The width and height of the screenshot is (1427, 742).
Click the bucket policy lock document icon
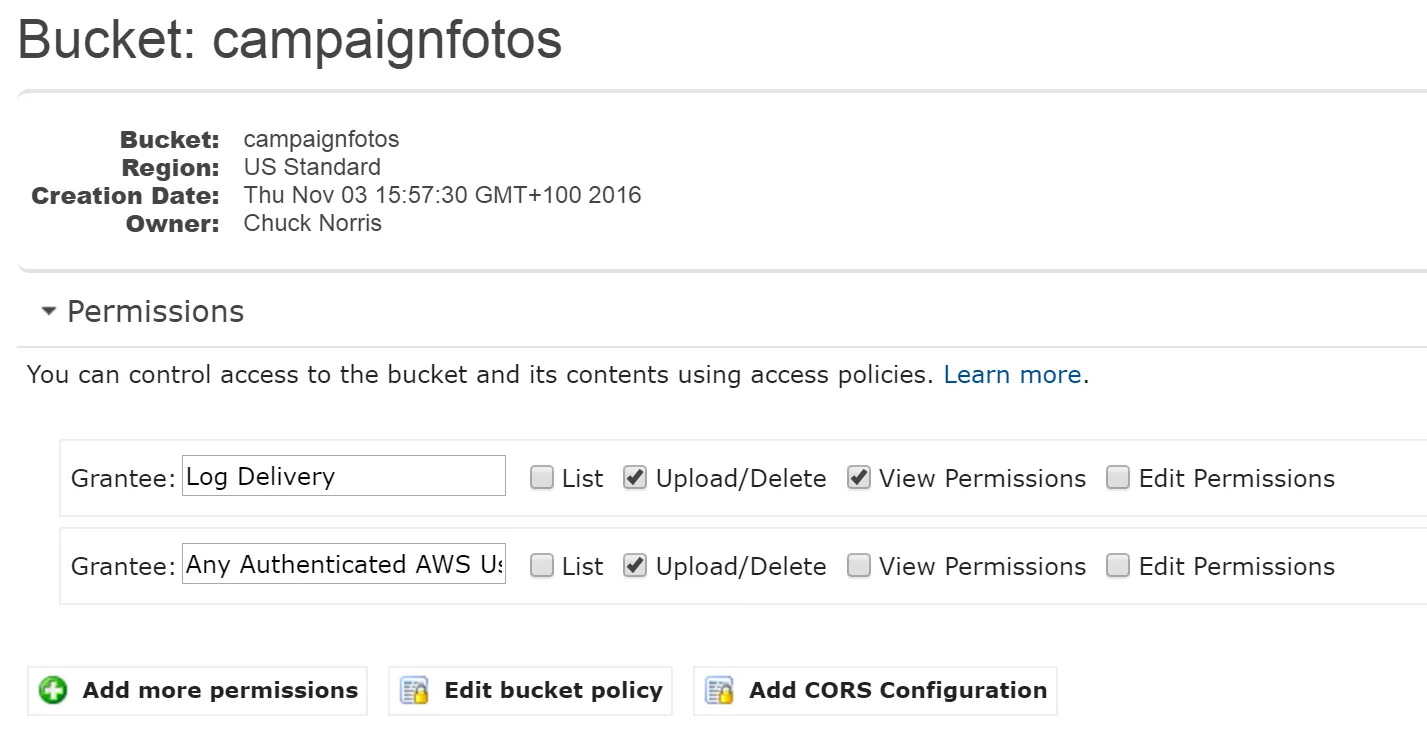(414, 691)
